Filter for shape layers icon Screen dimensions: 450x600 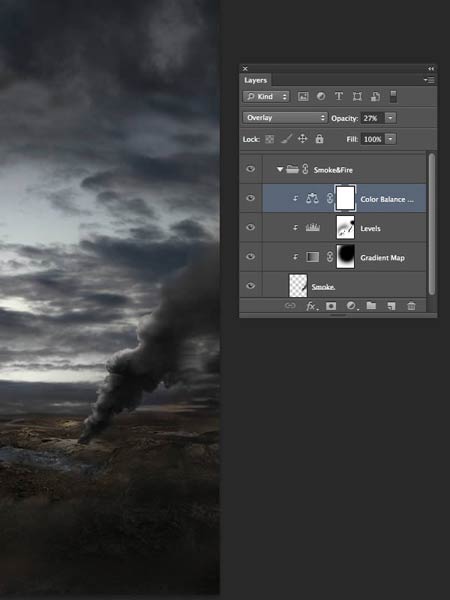(357, 96)
